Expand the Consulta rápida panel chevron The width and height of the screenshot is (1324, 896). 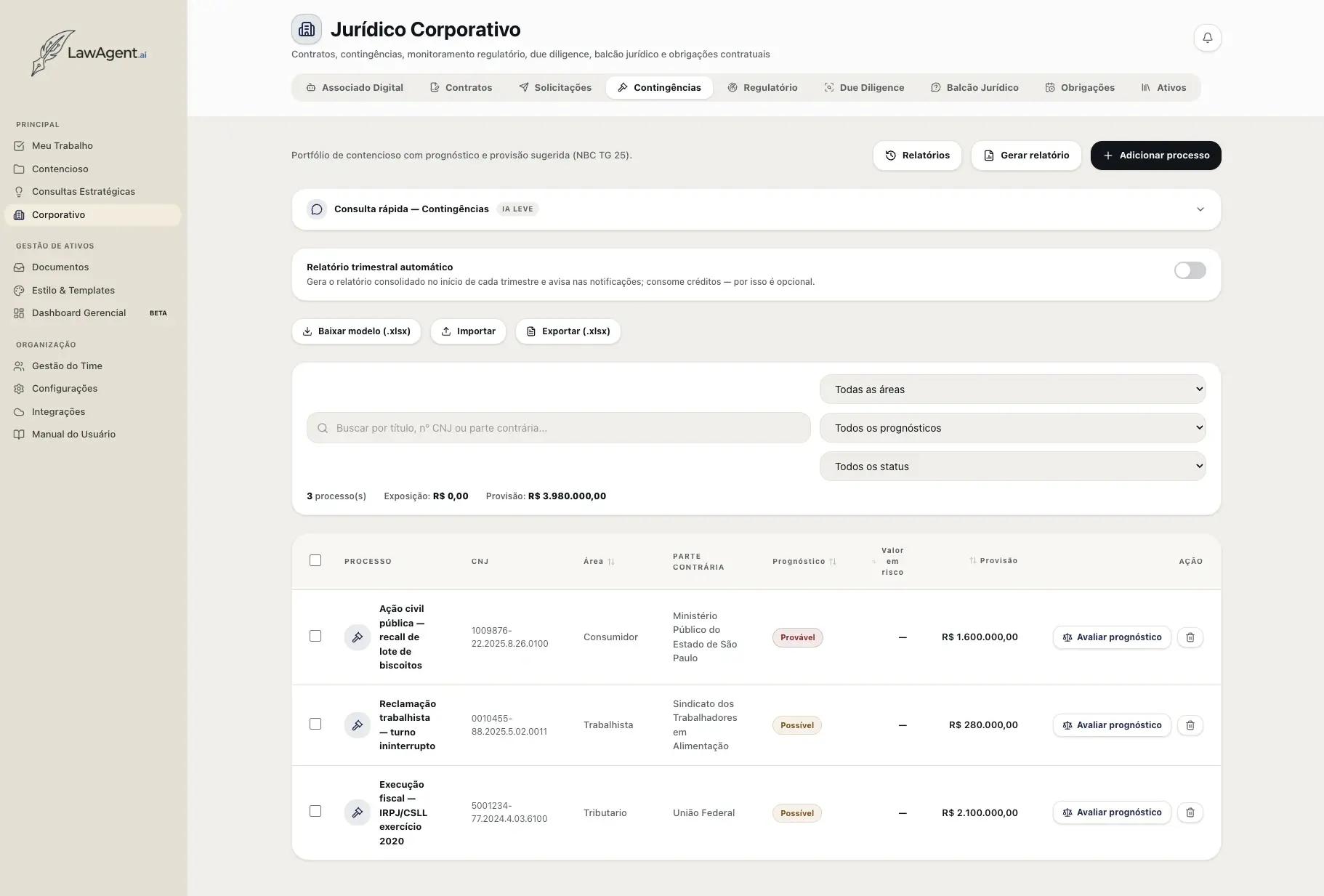[1200, 209]
